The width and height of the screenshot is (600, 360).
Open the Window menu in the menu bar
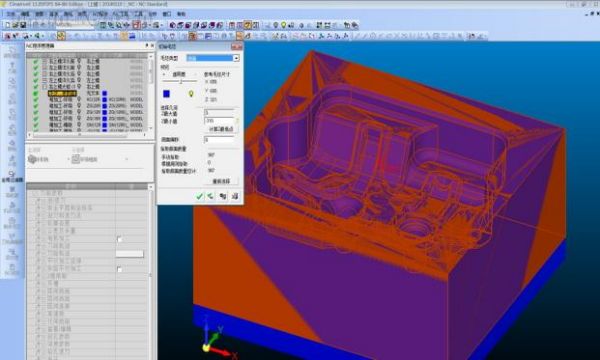[x=167, y=14]
